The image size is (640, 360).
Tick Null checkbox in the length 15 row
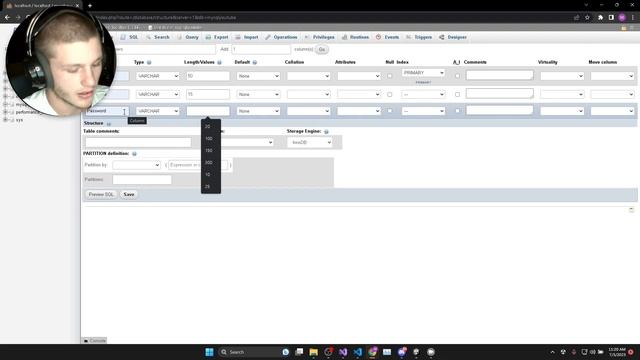[x=389, y=94]
